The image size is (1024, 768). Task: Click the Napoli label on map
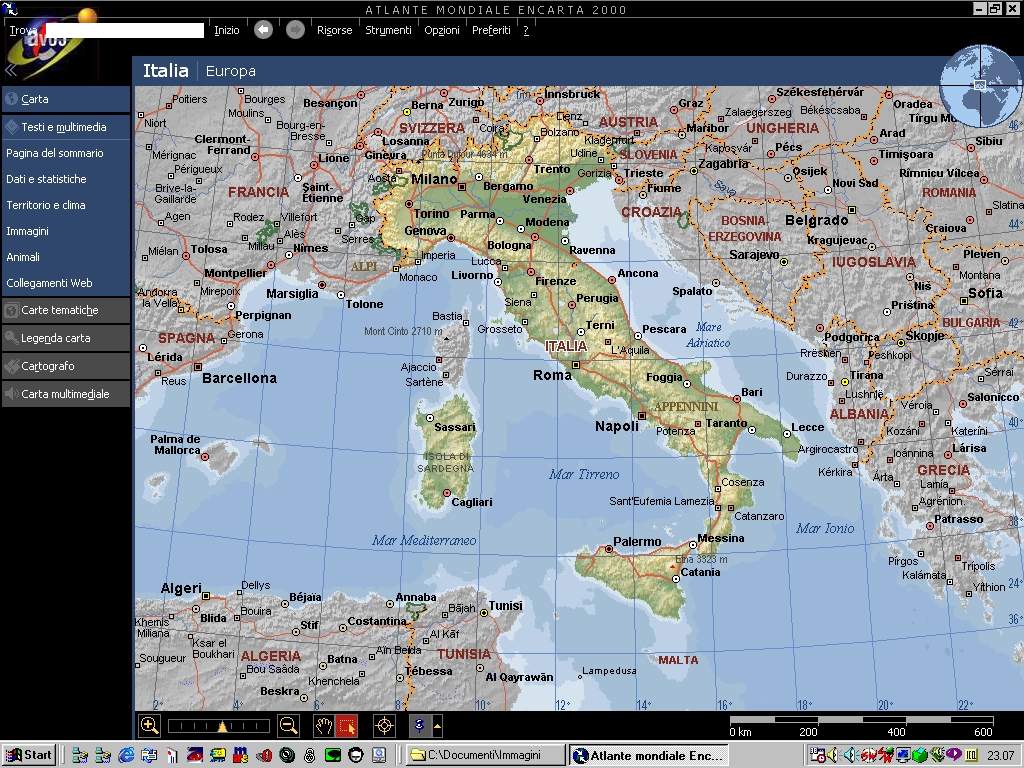click(x=616, y=426)
